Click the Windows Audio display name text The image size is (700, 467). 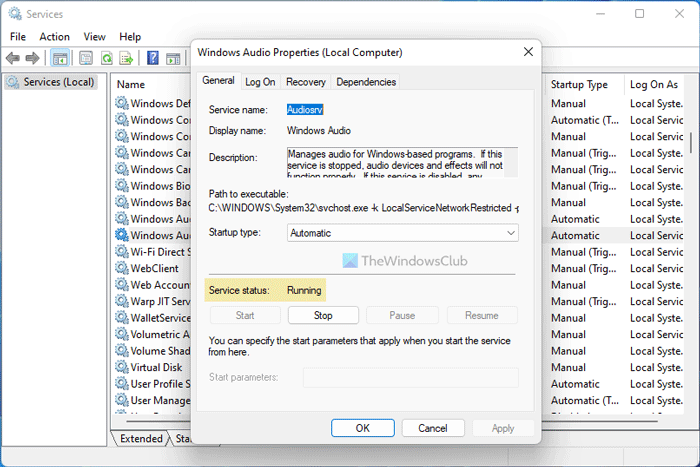(319, 130)
